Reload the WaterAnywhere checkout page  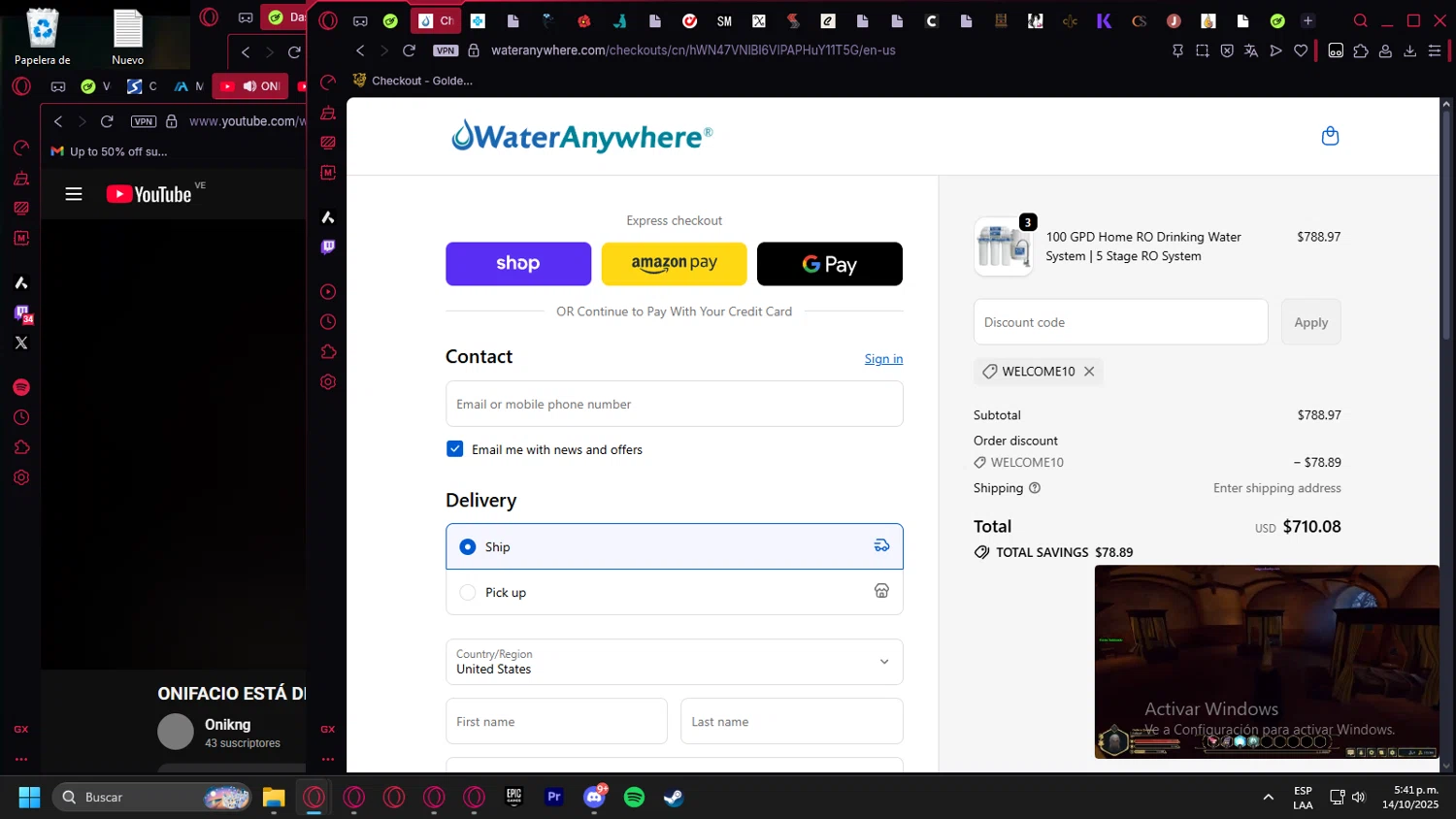(409, 50)
